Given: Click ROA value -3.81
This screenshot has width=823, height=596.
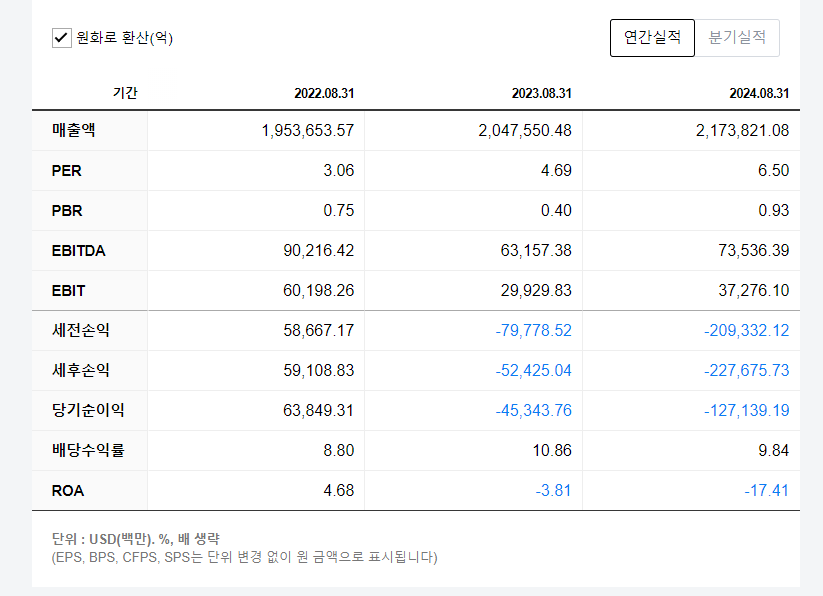Looking at the screenshot, I should click(553, 491).
